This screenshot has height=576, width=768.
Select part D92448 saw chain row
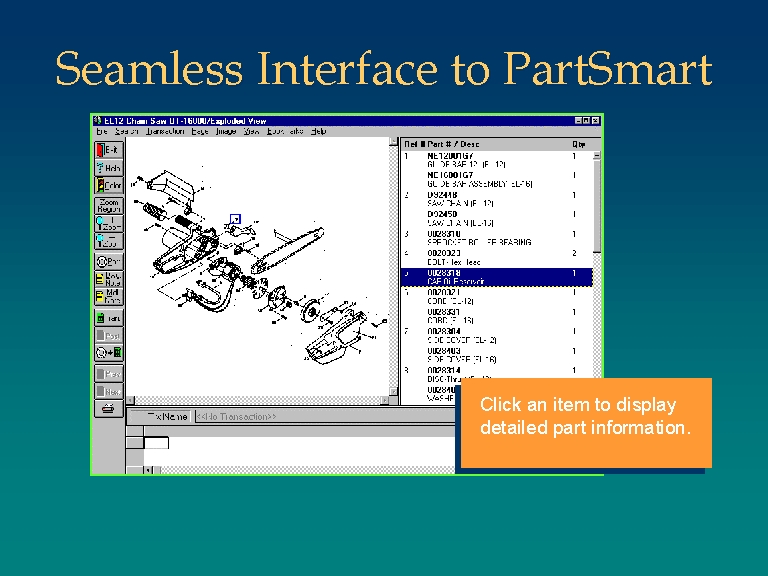click(497, 199)
